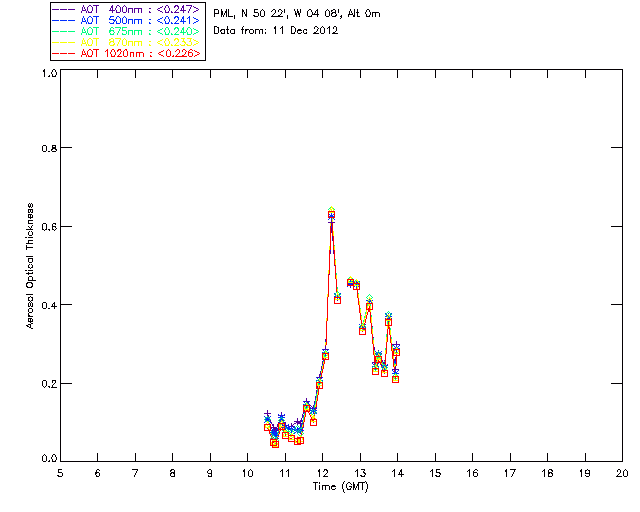Click the x-axis tick label 16
The image size is (640, 512).
click(472, 473)
